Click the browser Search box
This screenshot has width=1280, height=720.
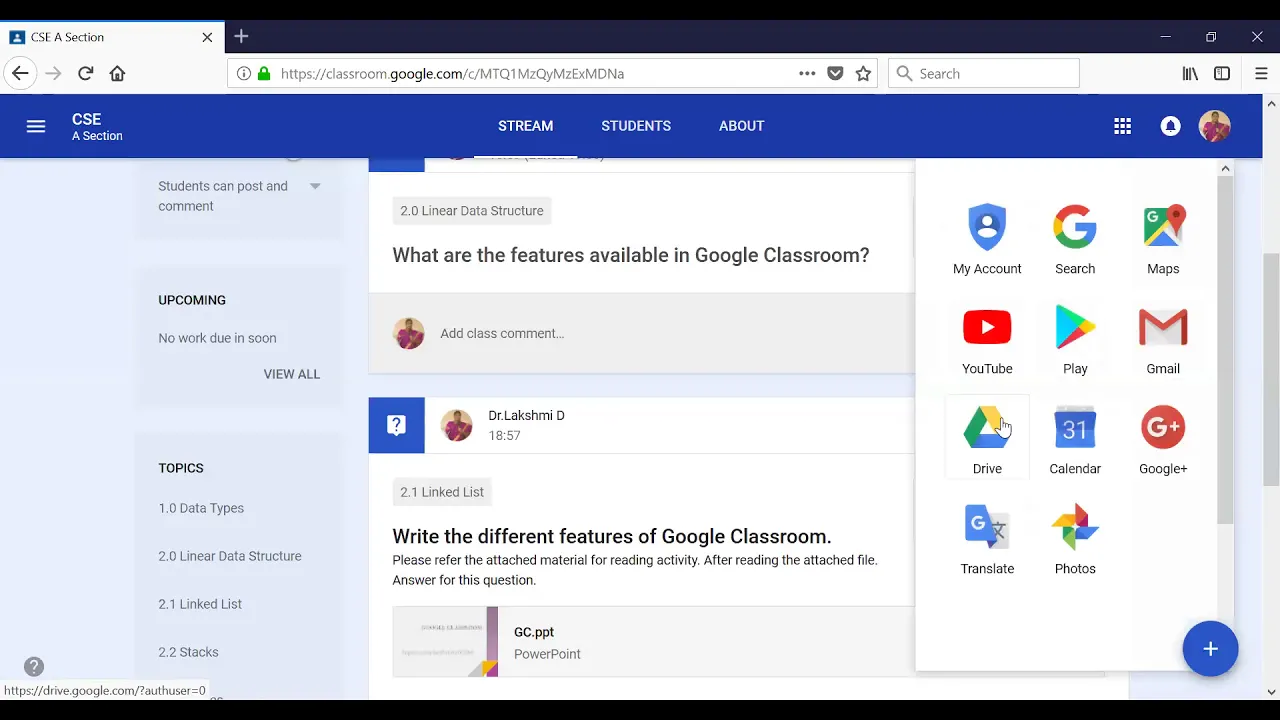click(984, 73)
